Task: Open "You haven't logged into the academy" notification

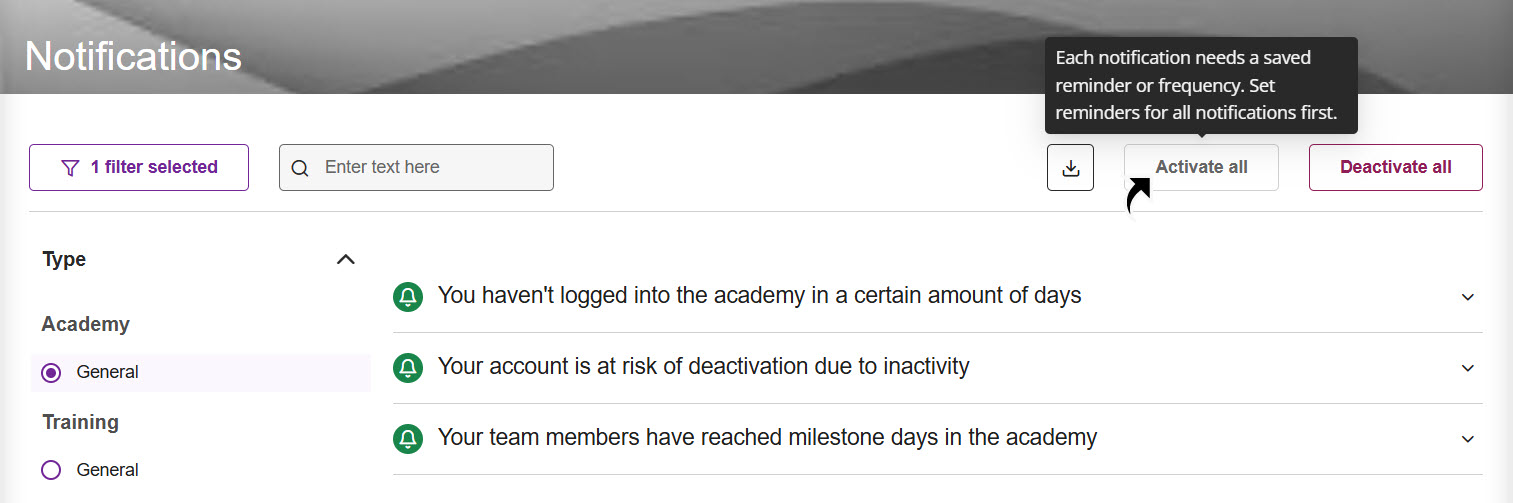Action: (x=759, y=296)
